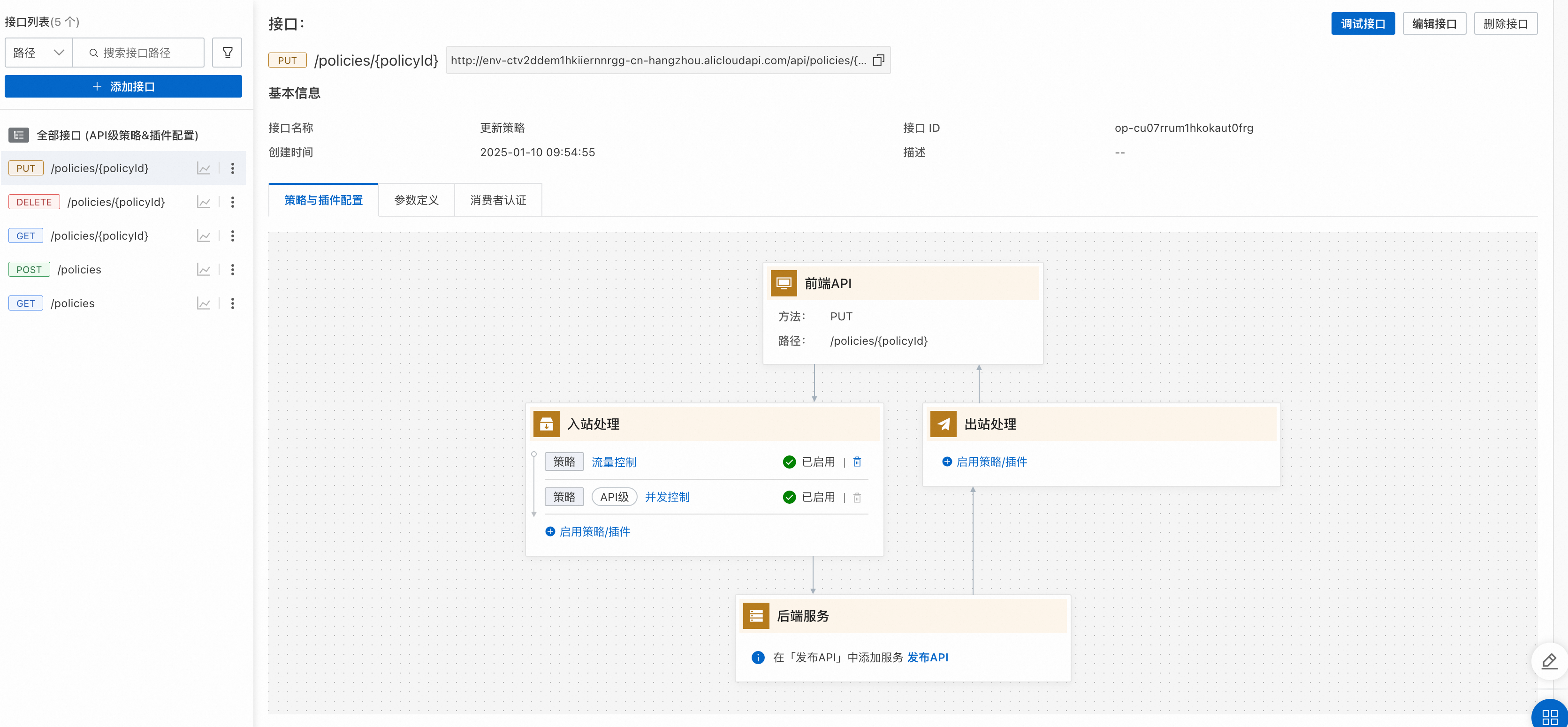Switch to the 参数定义 tab

tap(416, 200)
